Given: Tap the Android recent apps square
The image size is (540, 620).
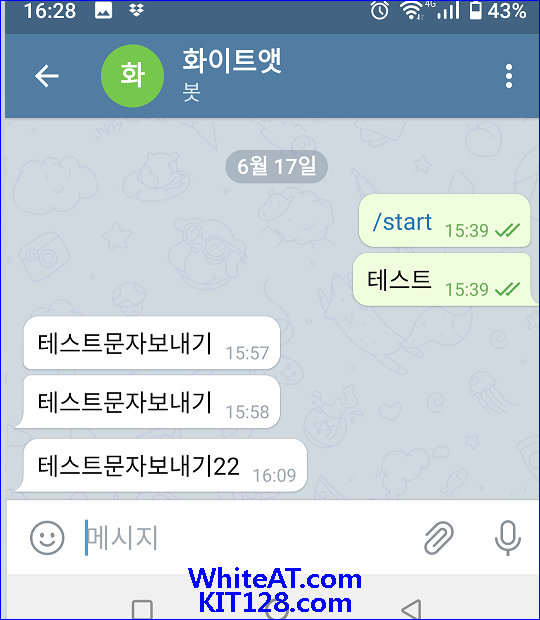Looking at the screenshot, I should coord(142,610).
